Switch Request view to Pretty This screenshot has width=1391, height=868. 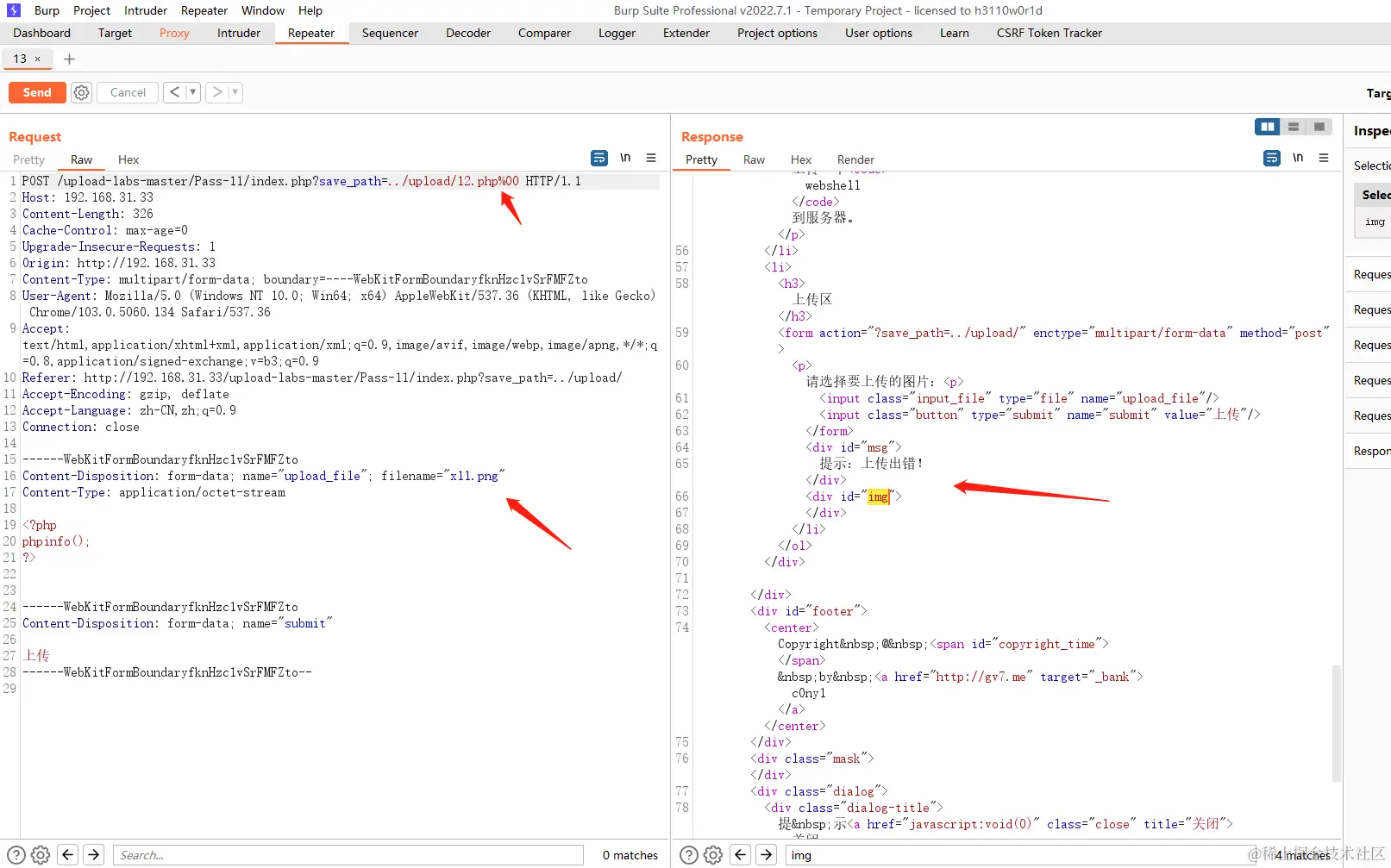[x=29, y=159]
